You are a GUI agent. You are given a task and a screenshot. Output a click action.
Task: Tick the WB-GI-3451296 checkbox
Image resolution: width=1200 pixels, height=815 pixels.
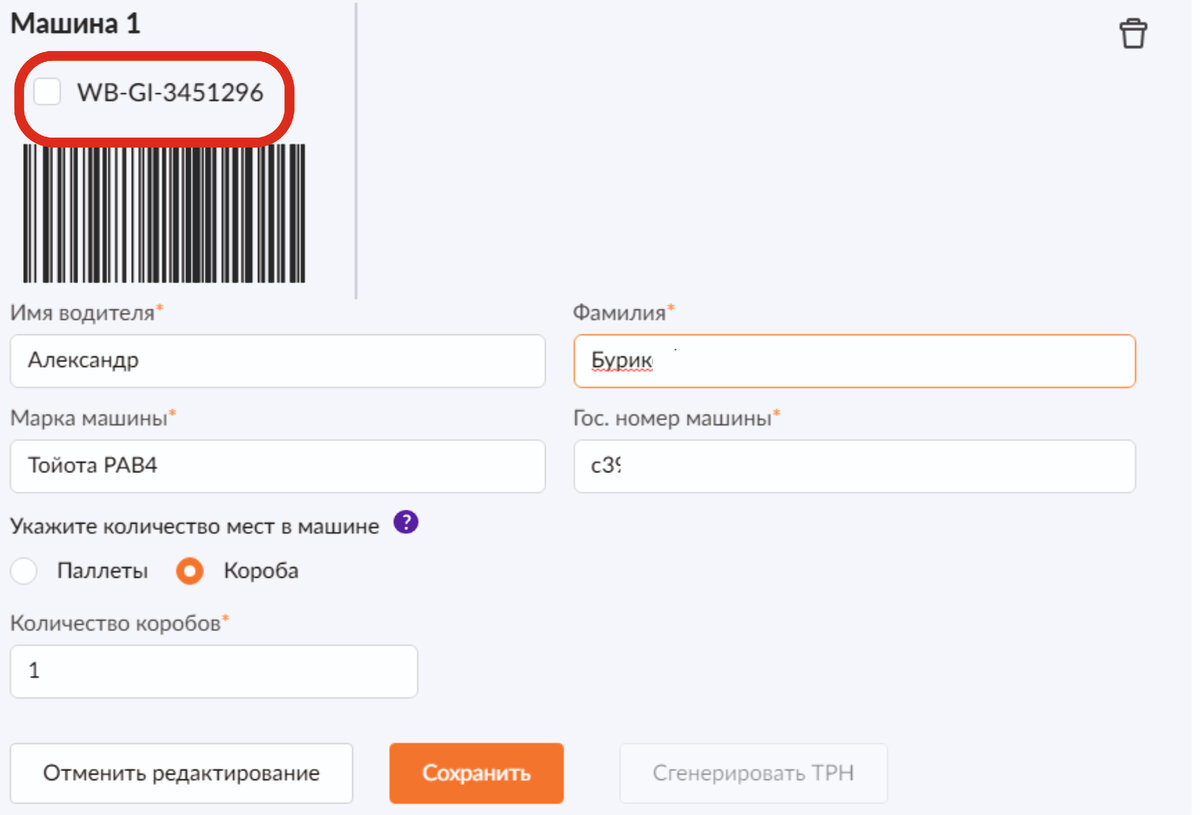47,93
